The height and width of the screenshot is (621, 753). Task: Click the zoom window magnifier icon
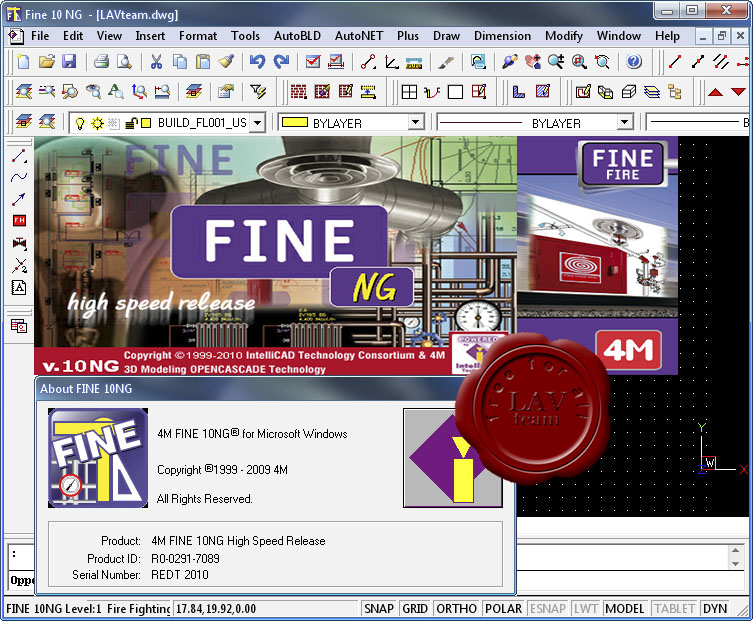(579, 61)
